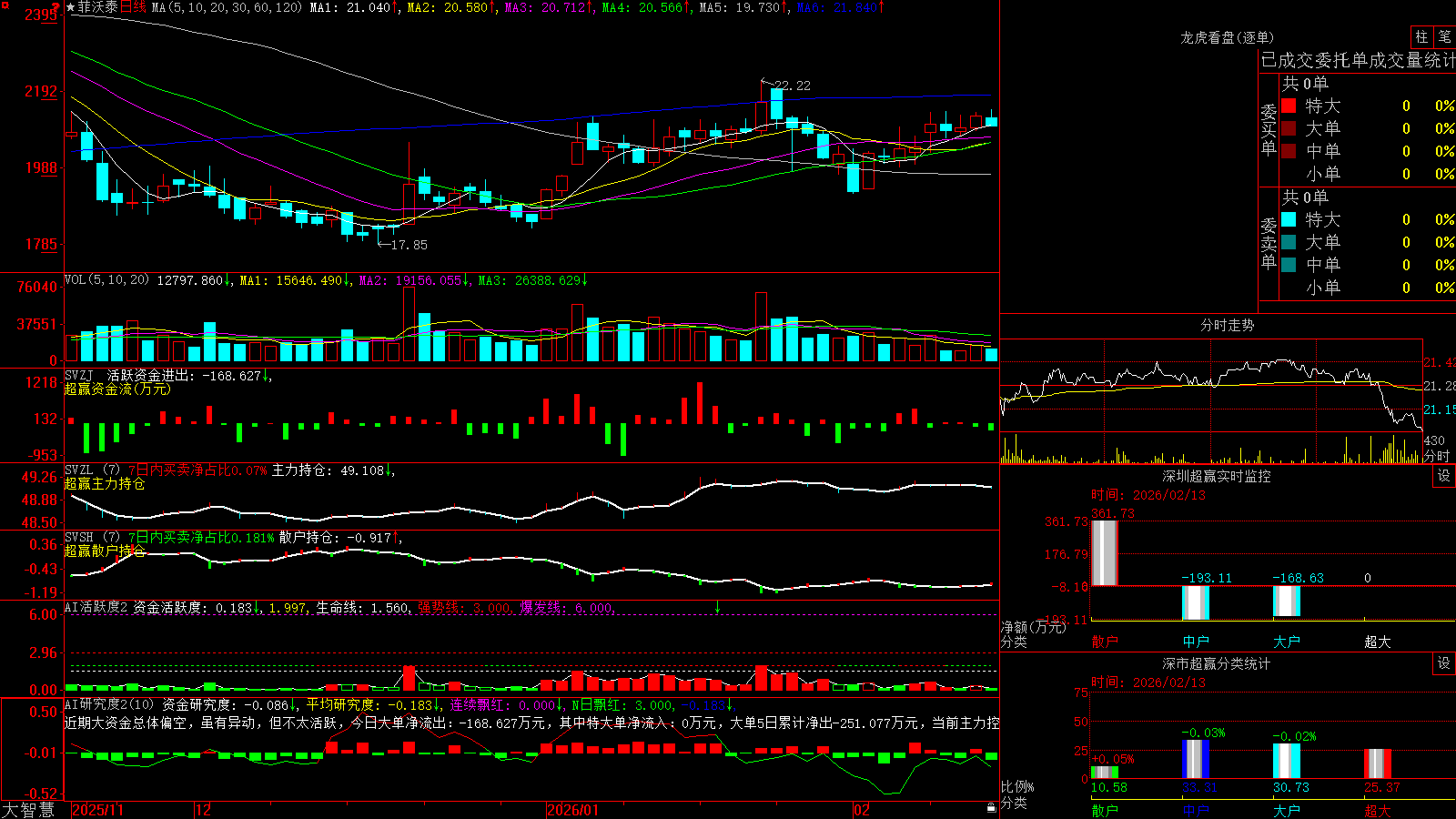Image resolution: width=1456 pixels, height=819 pixels.
Task: Click the MA1: 21.040 value
Action: point(350,7)
